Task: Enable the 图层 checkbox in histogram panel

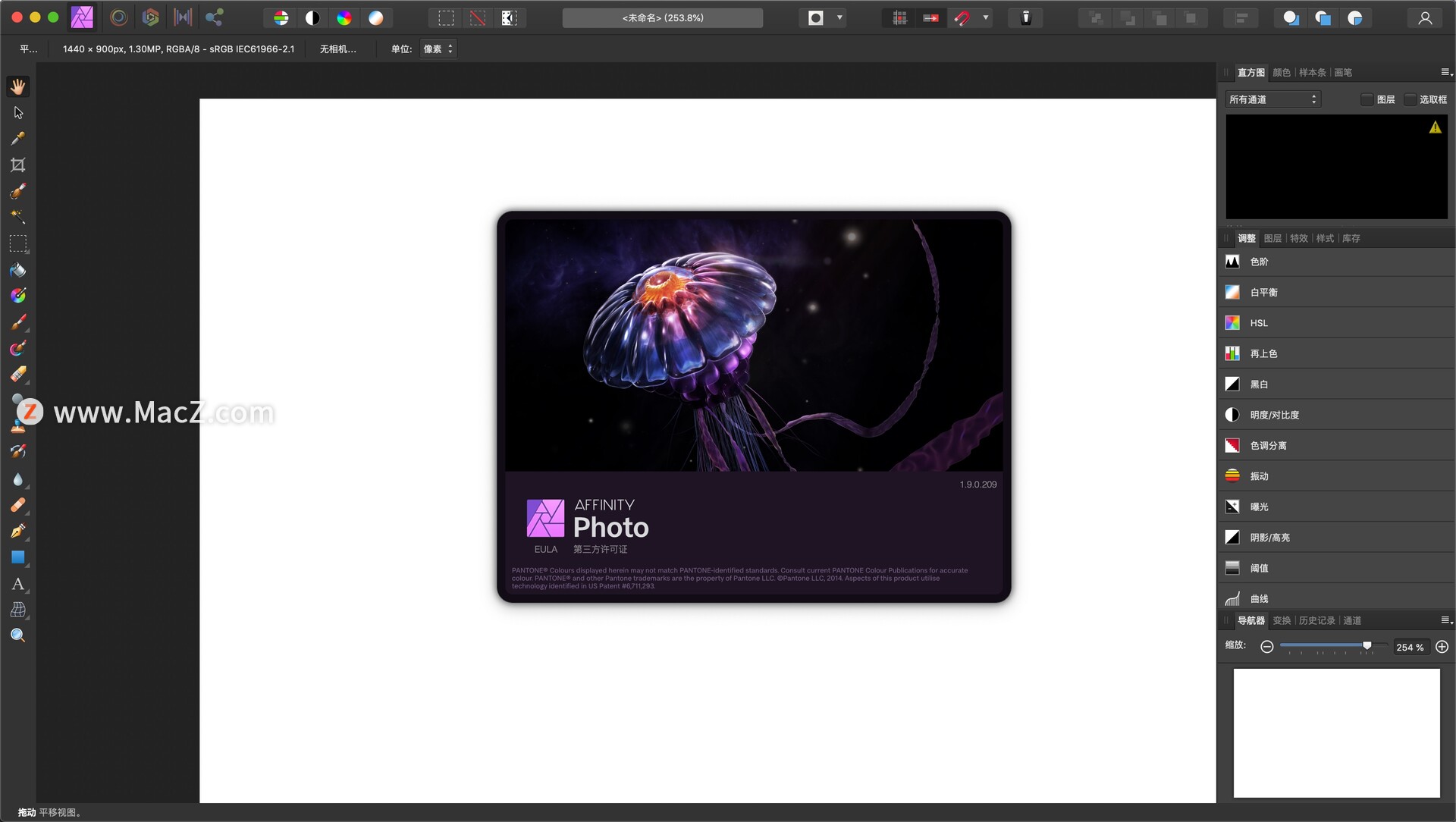Action: point(1367,99)
